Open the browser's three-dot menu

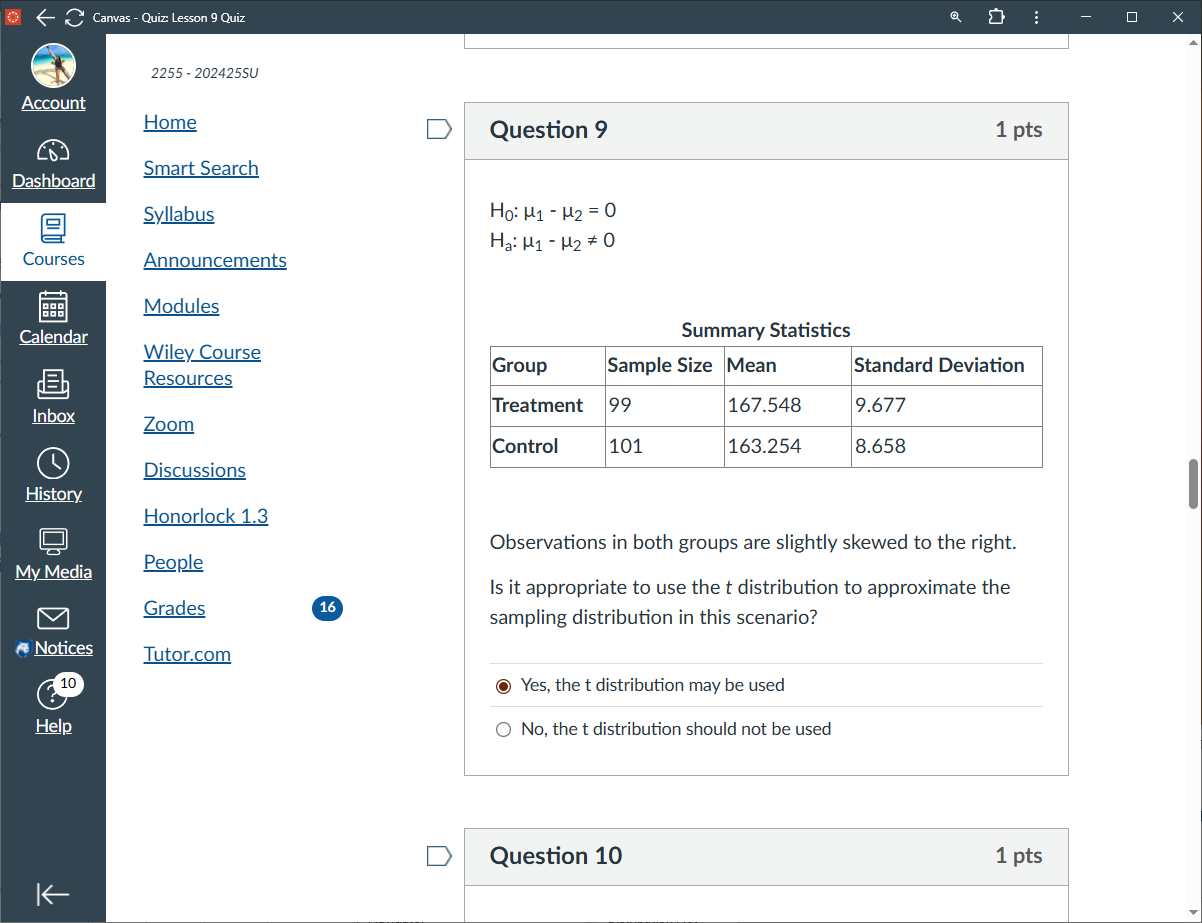click(x=1036, y=17)
